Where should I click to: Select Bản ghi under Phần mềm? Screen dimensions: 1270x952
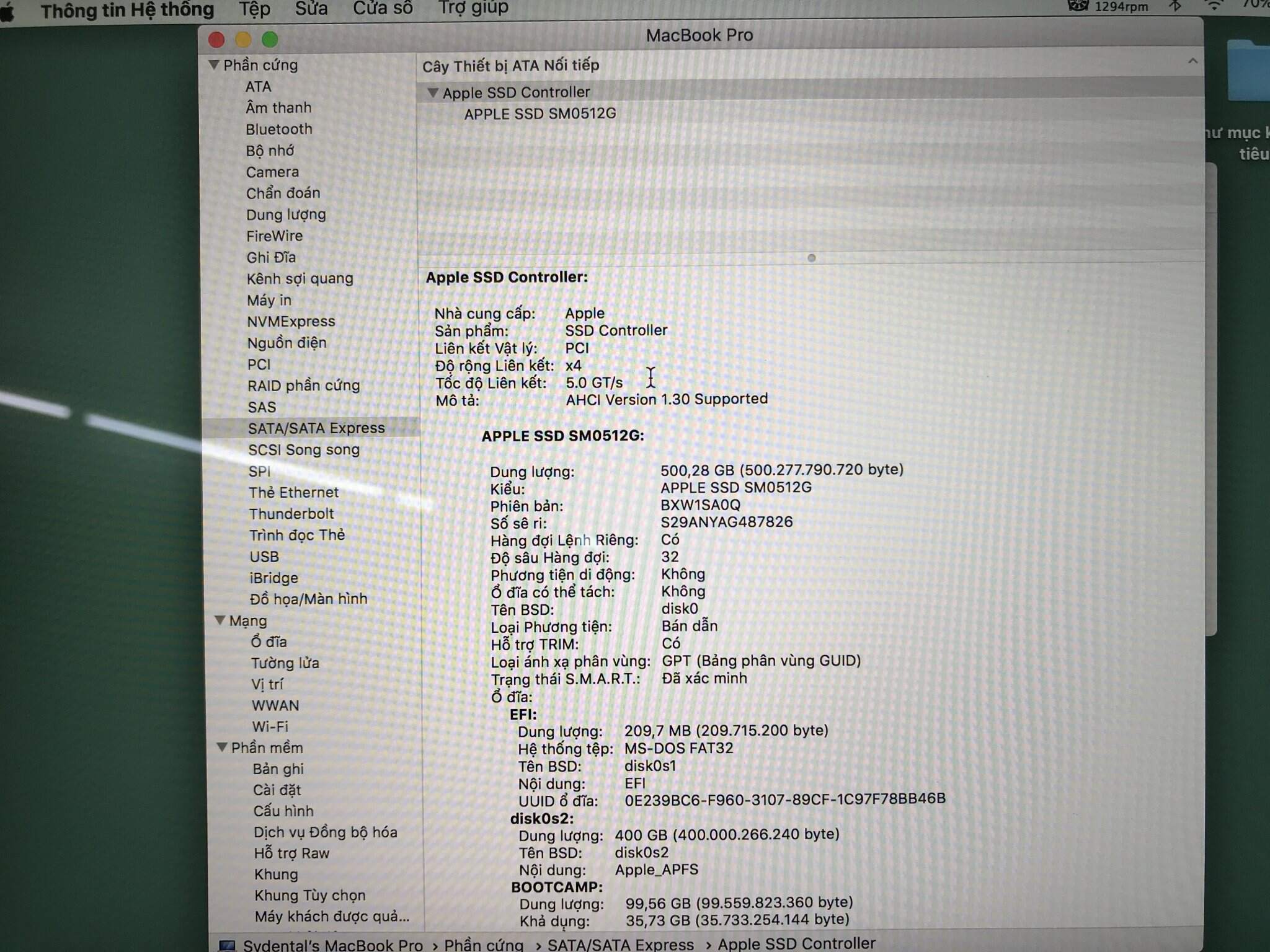278,769
